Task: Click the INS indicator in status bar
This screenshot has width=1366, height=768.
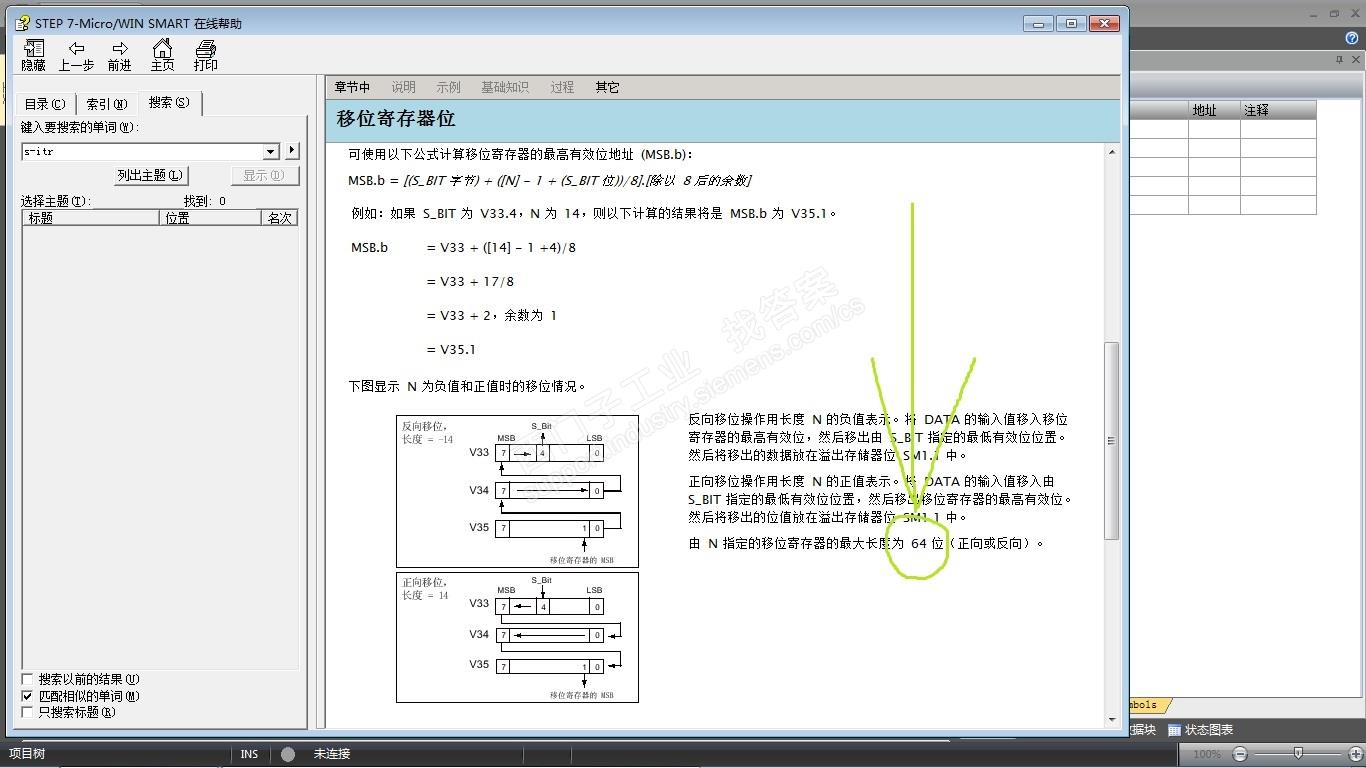Action: click(x=249, y=754)
